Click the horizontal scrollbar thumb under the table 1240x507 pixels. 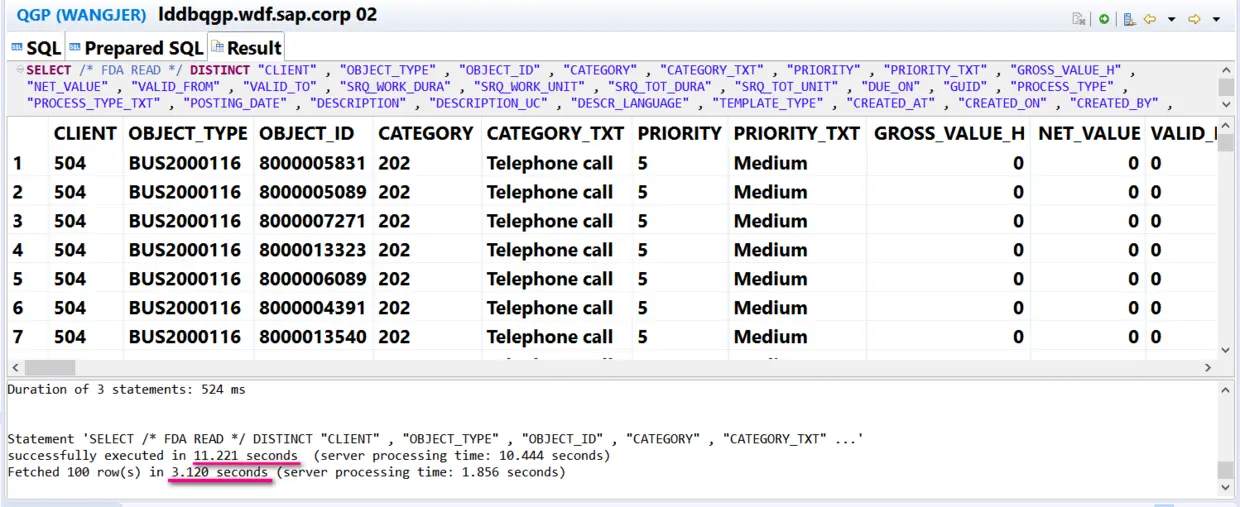coord(49,368)
